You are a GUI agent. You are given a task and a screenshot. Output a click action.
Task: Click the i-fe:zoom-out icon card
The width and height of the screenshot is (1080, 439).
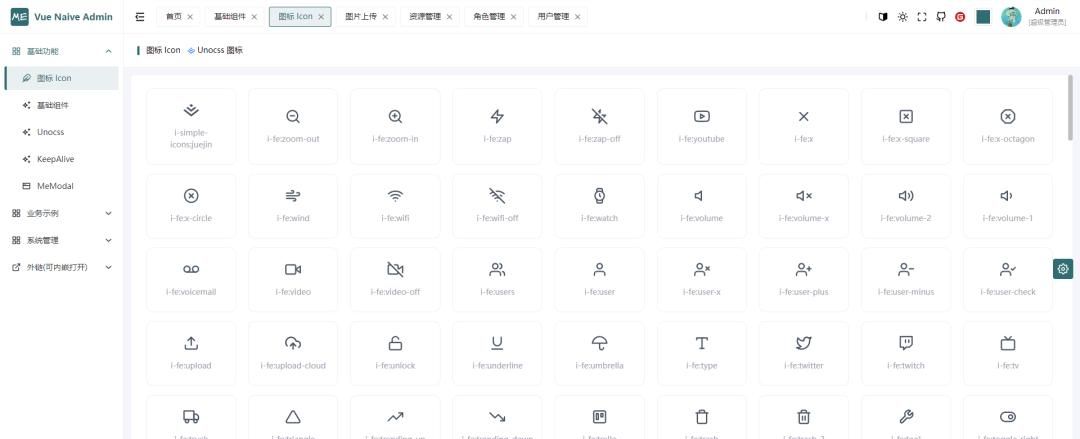[293, 126]
